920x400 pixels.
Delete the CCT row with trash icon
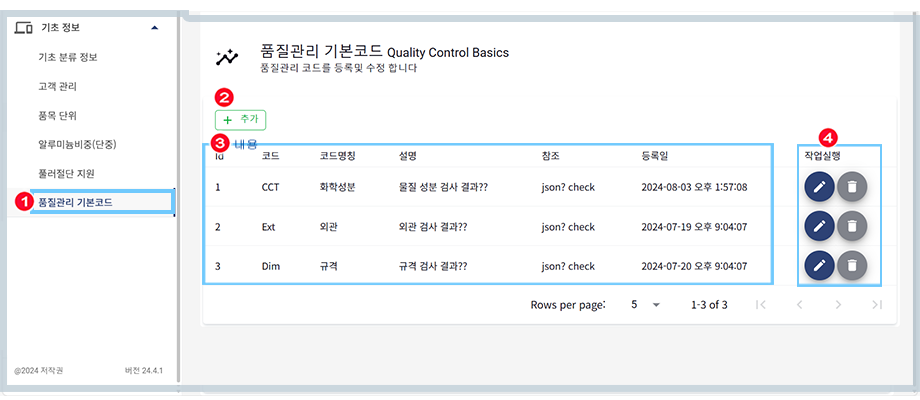[851, 187]
